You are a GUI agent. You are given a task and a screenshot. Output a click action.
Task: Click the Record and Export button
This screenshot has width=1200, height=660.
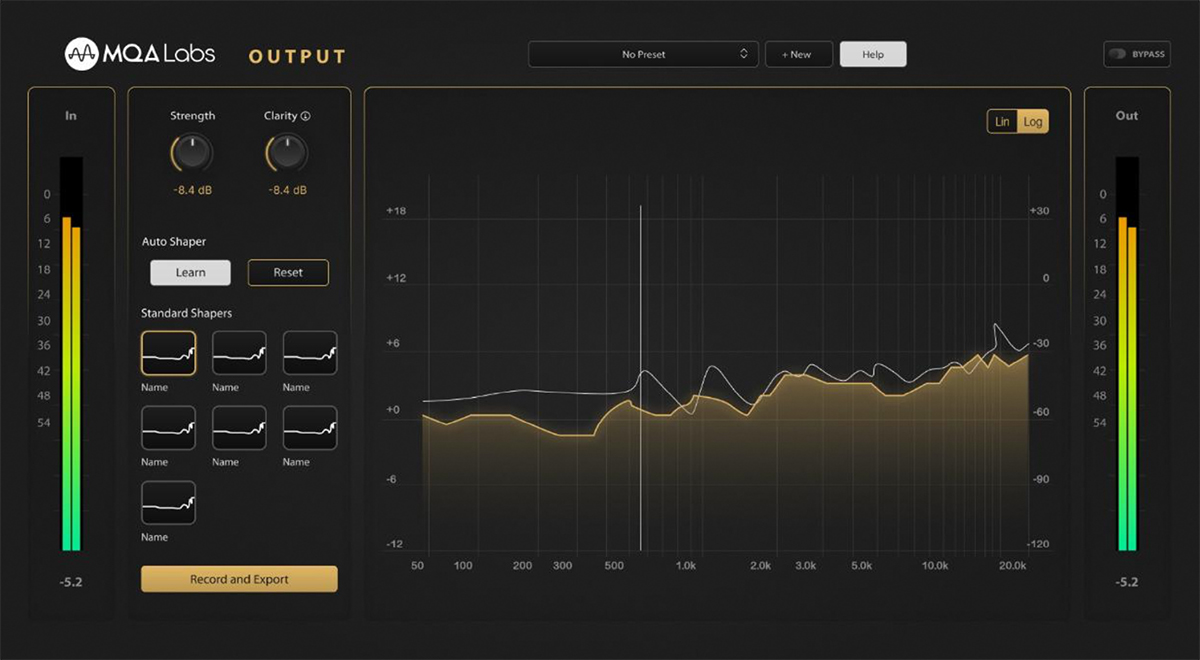(239, 579)
